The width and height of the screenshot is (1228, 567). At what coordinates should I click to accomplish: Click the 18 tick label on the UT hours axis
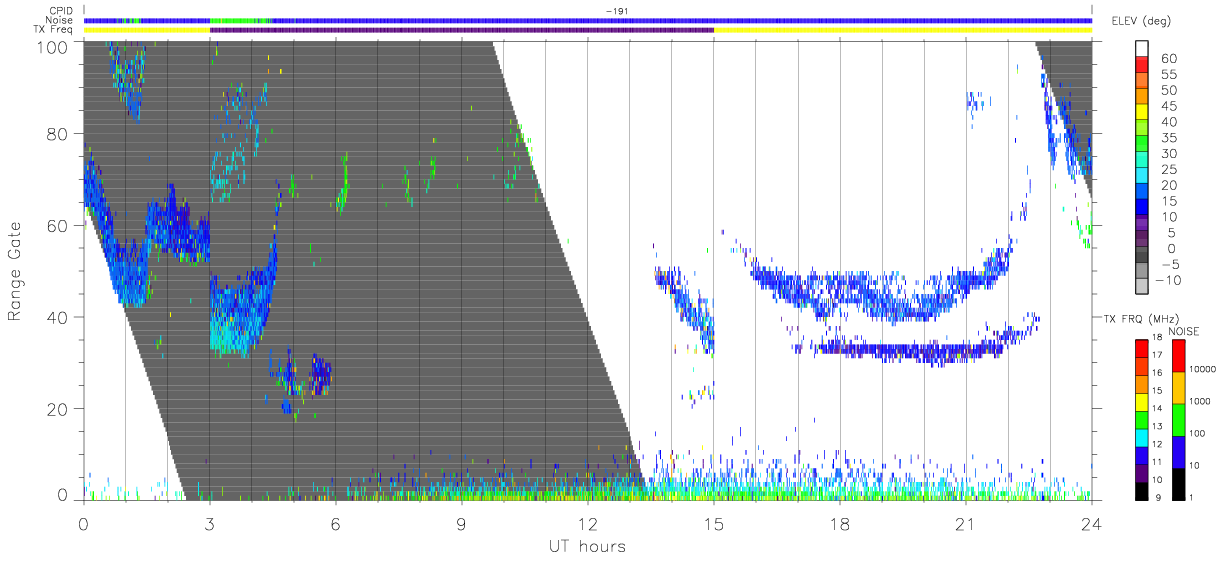click(840, 523)
